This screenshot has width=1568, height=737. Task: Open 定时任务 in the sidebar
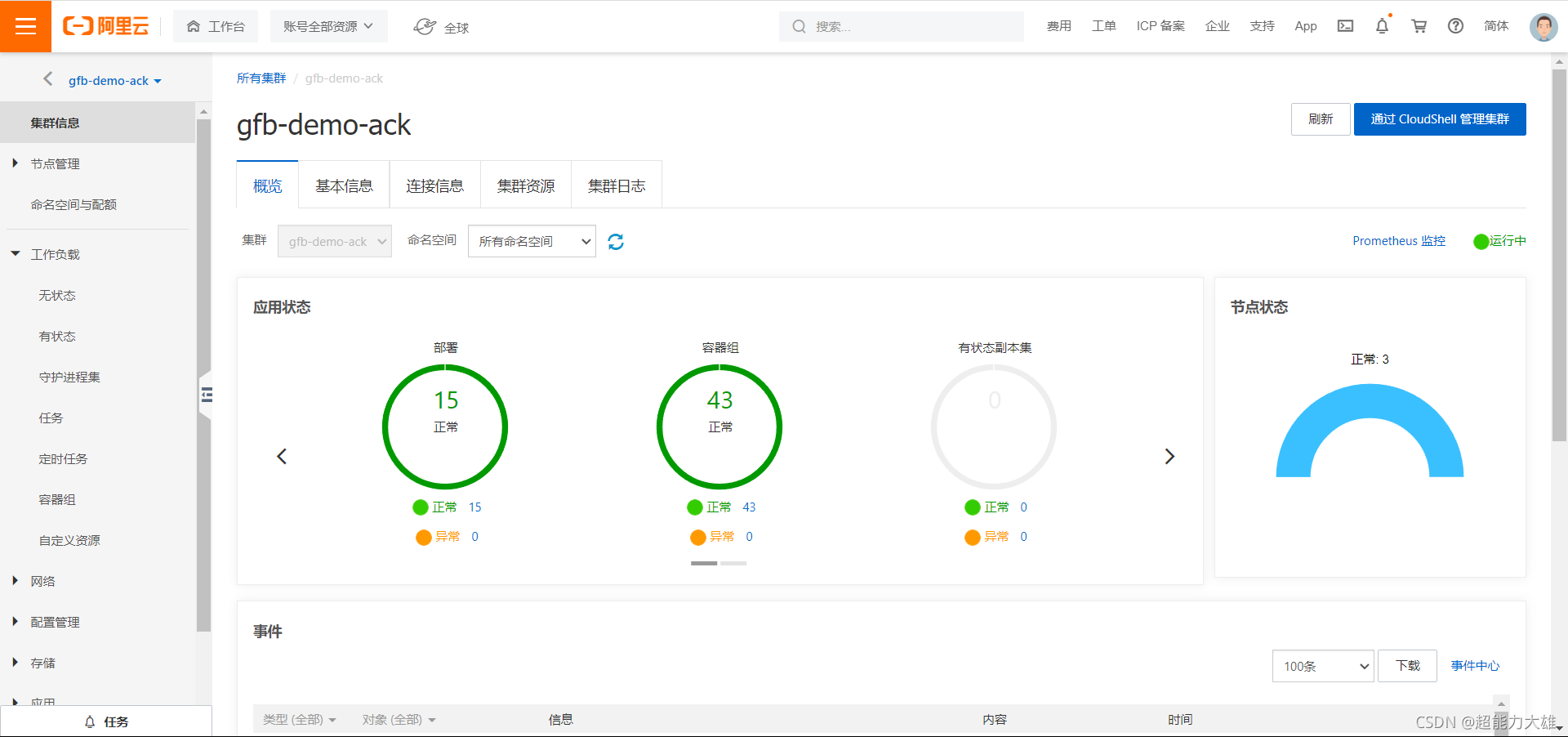pyautogui.click(x=63, y=458)
